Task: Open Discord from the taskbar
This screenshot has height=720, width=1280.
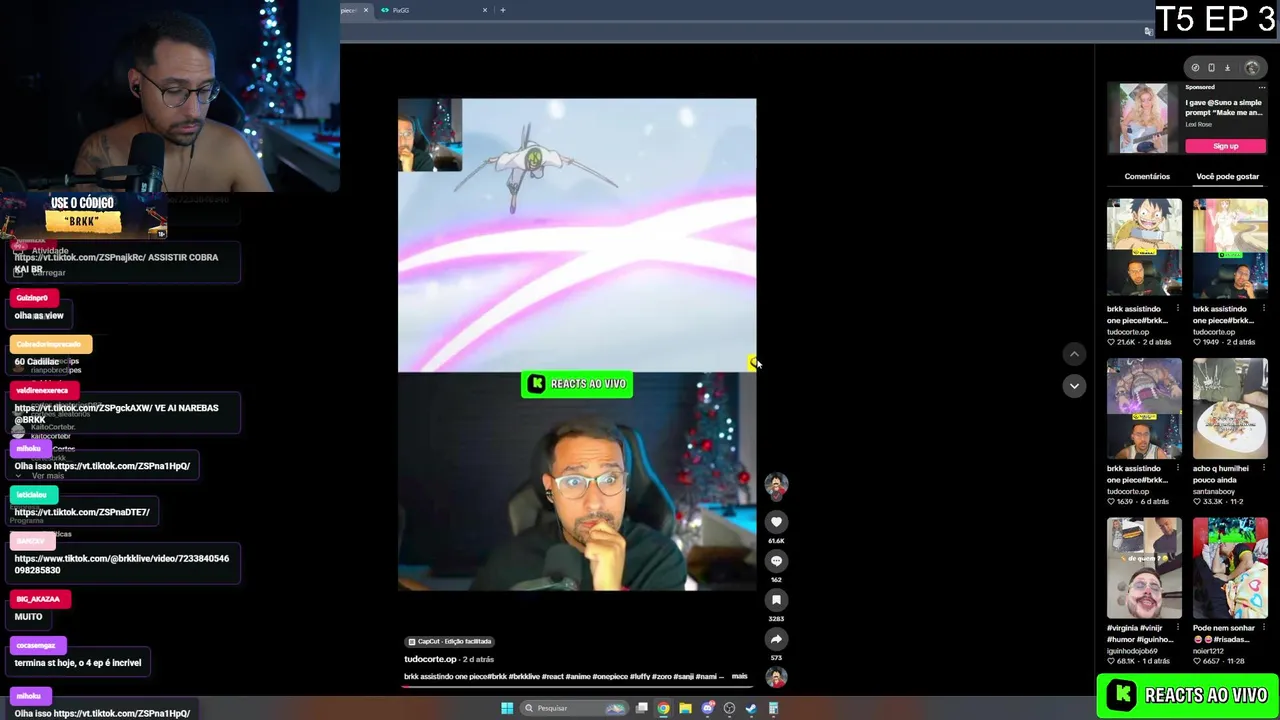Action: [x=707, y=708]
